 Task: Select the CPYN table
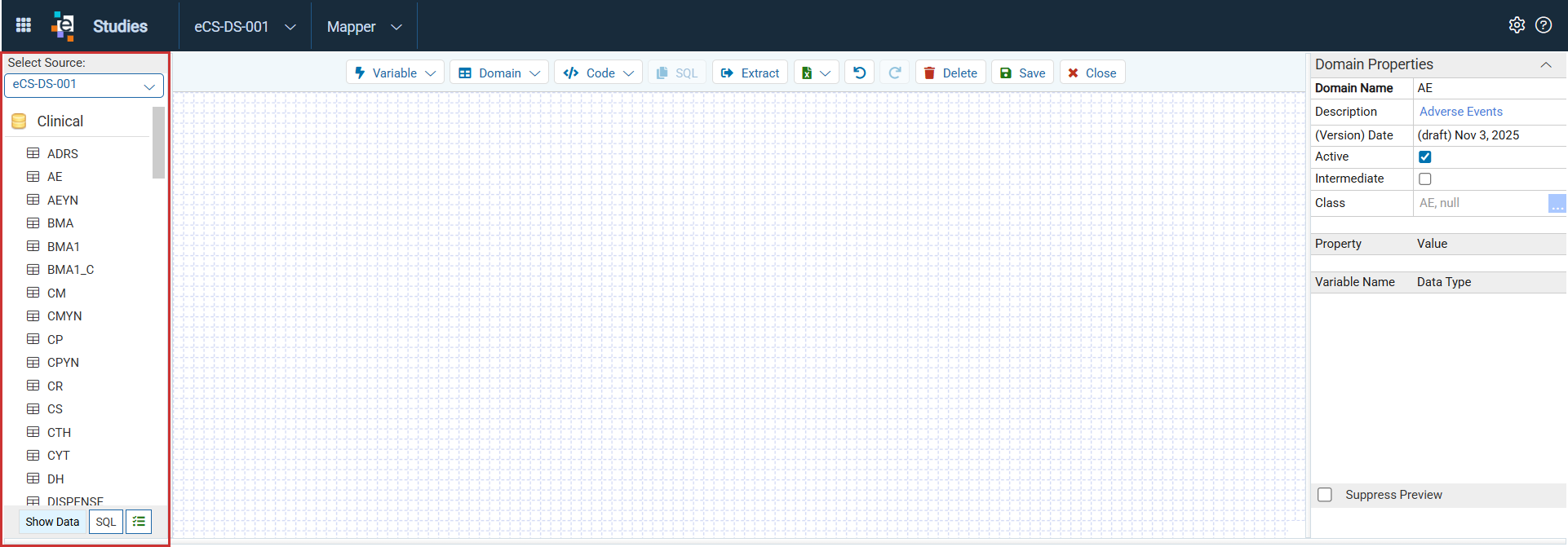click(63, 363)
